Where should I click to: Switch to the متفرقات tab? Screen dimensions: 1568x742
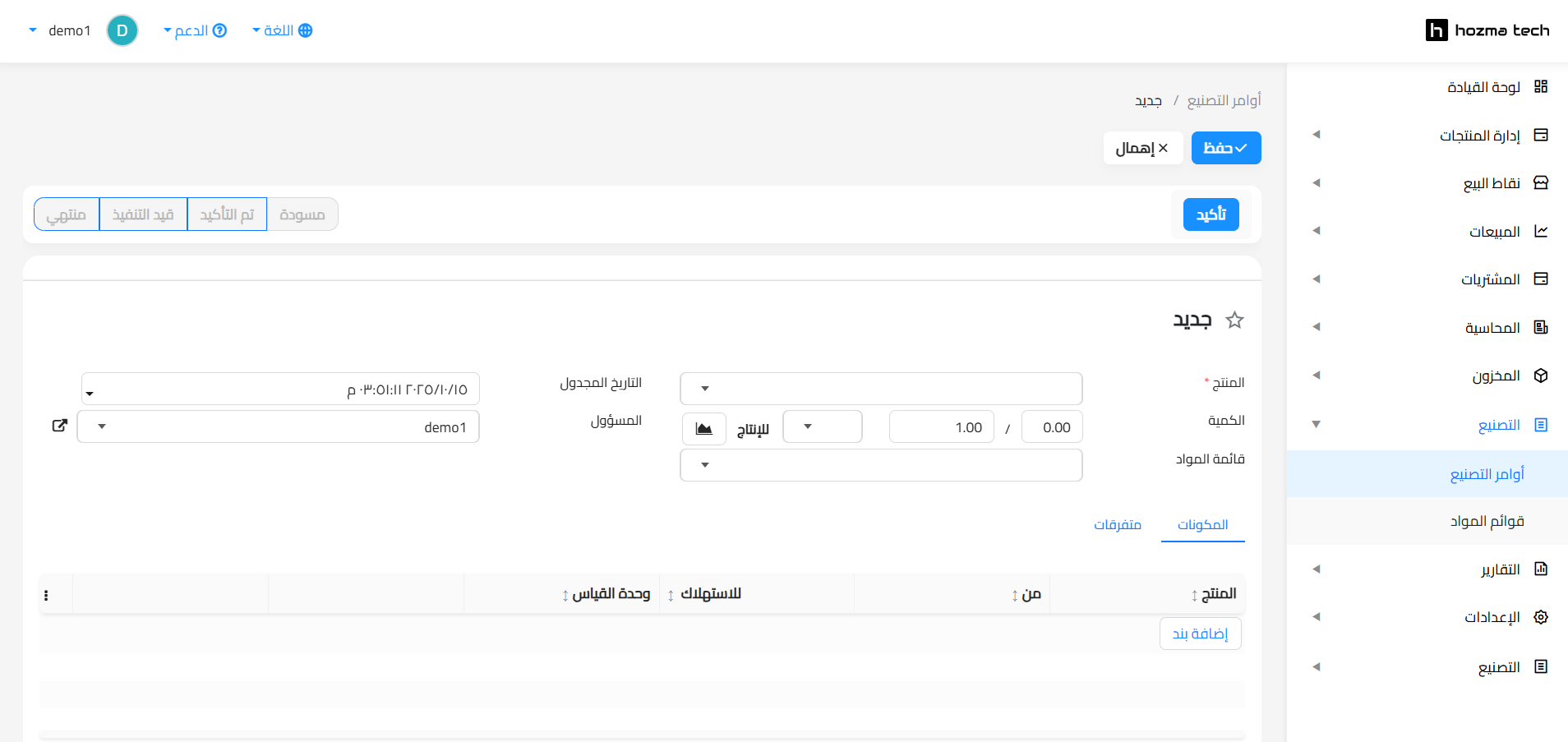tap(1117, 524)
